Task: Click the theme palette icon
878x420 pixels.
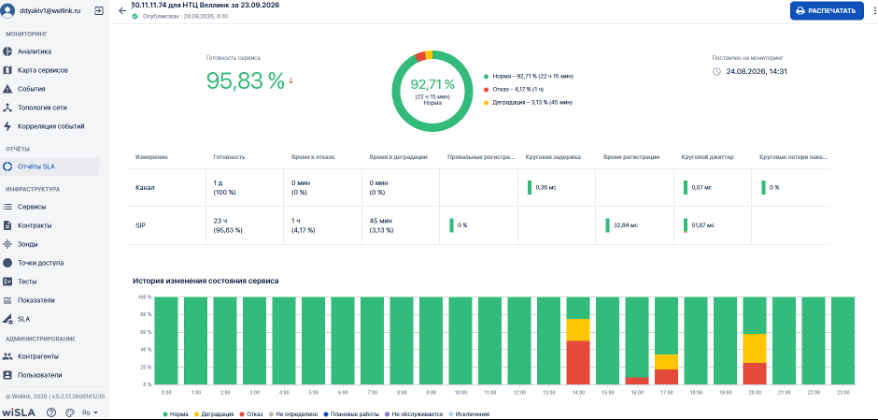Action: click(69, 412)
